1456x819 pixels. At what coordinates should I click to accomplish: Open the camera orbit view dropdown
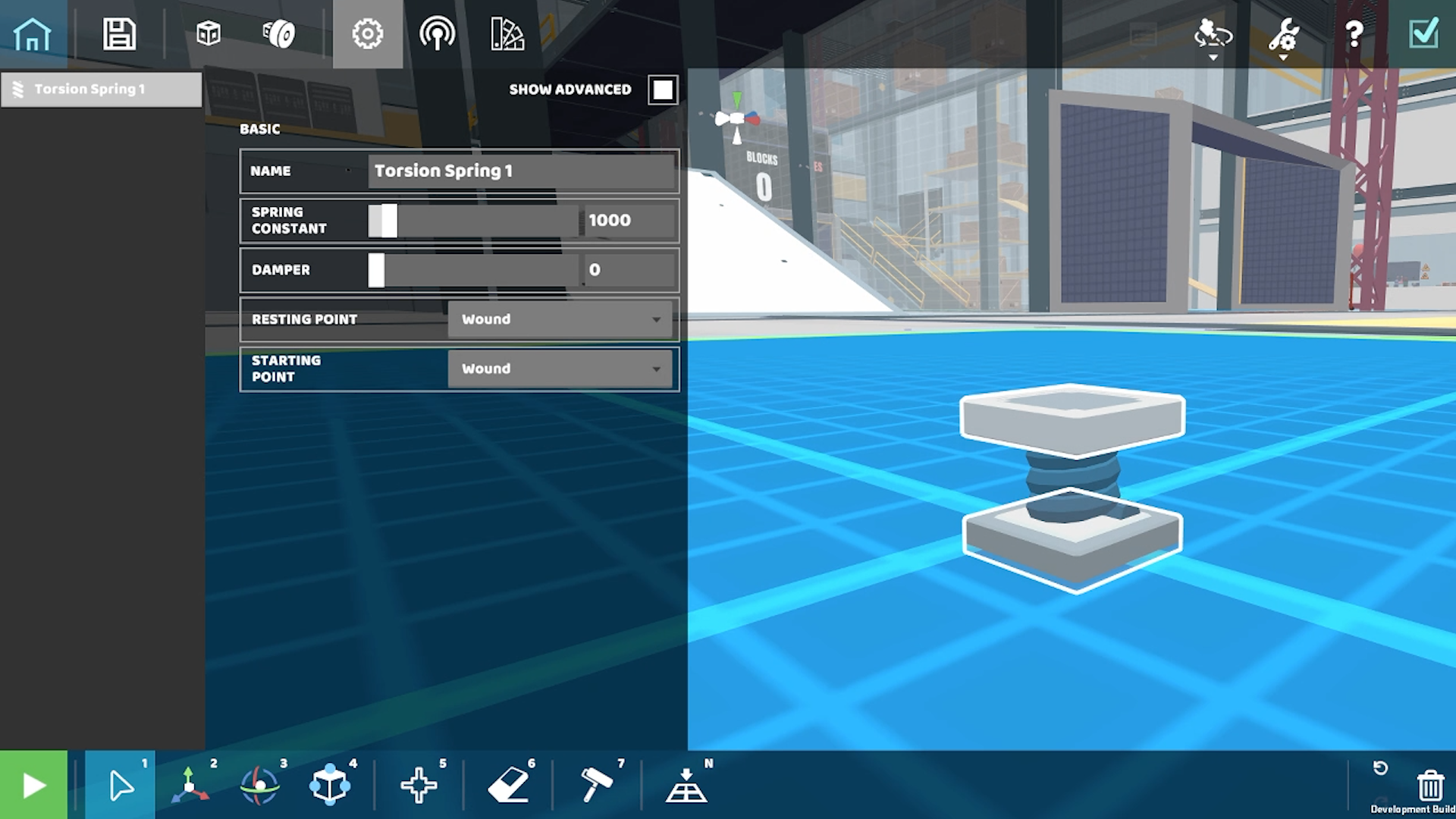click(x=1213, y=38)
